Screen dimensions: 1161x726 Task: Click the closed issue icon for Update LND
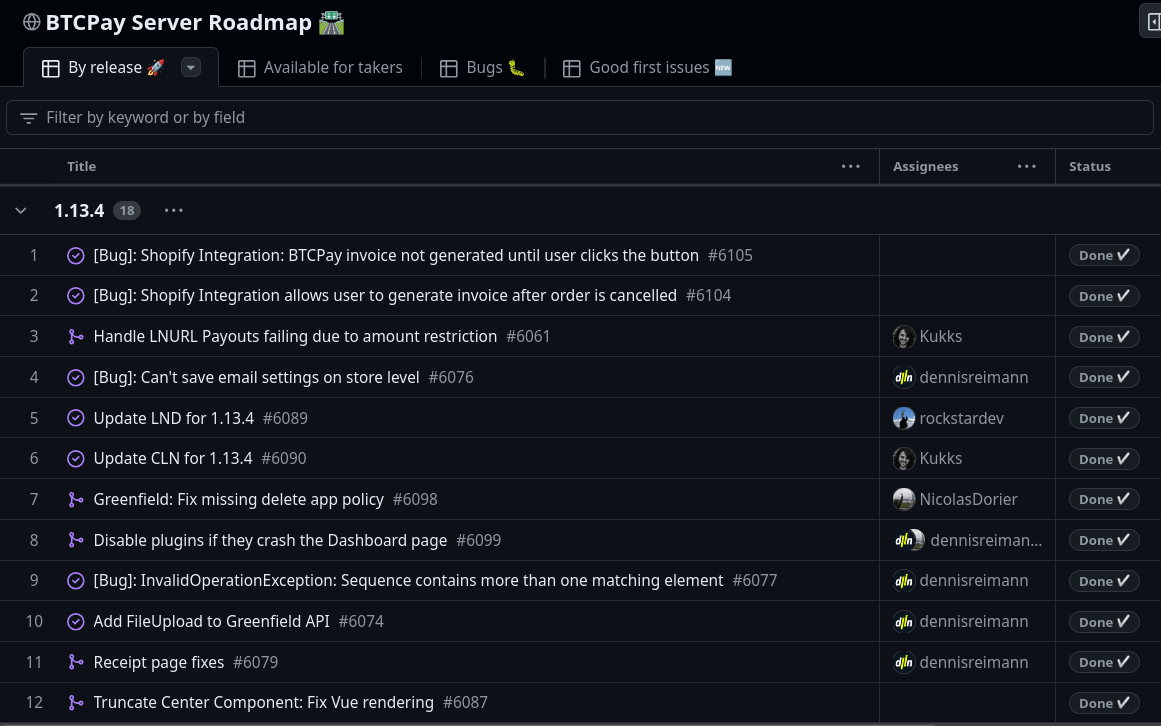76,418
